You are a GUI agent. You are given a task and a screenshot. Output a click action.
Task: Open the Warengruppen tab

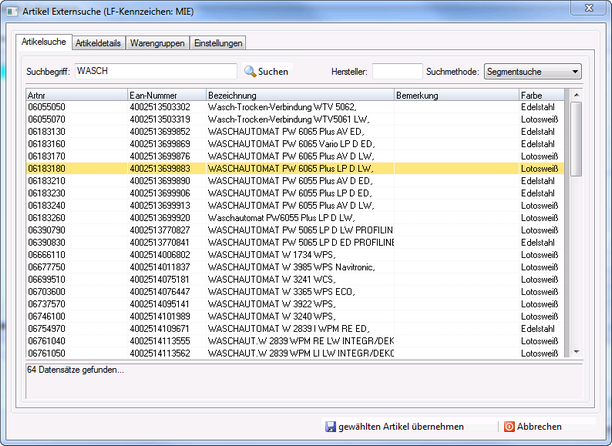158,43
